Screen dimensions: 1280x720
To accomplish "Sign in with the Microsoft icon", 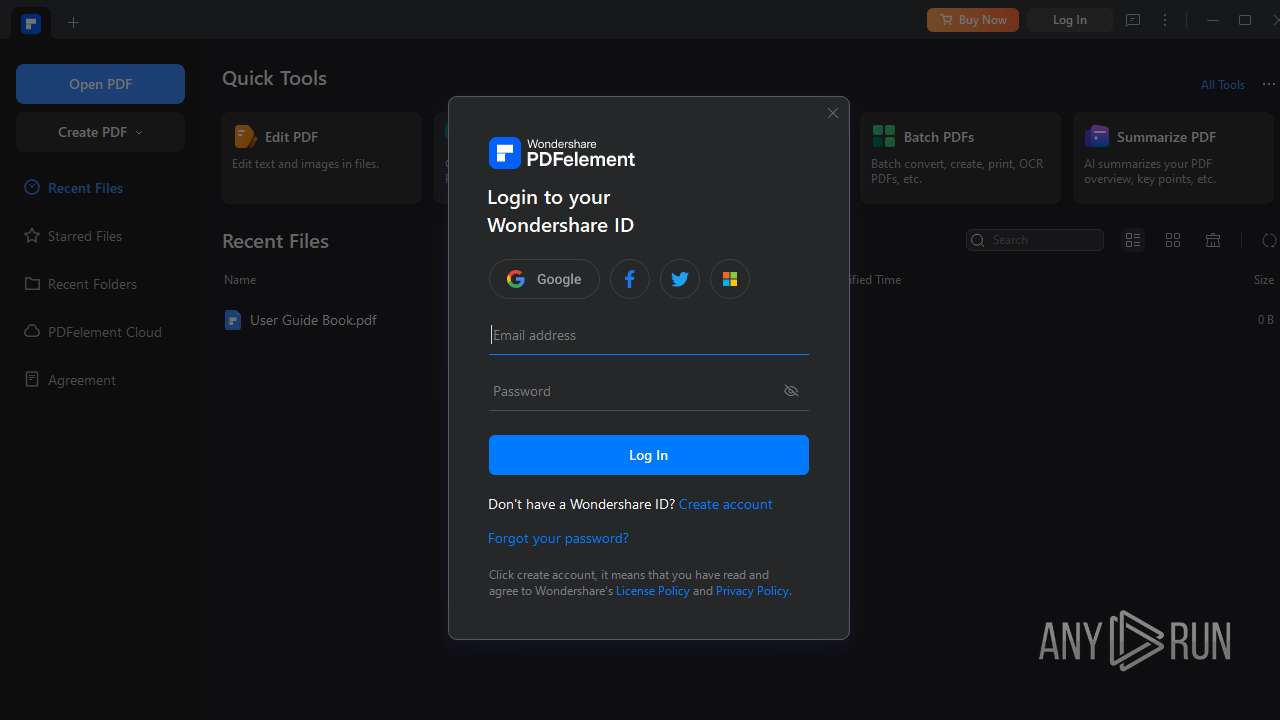I will [730, 279].
